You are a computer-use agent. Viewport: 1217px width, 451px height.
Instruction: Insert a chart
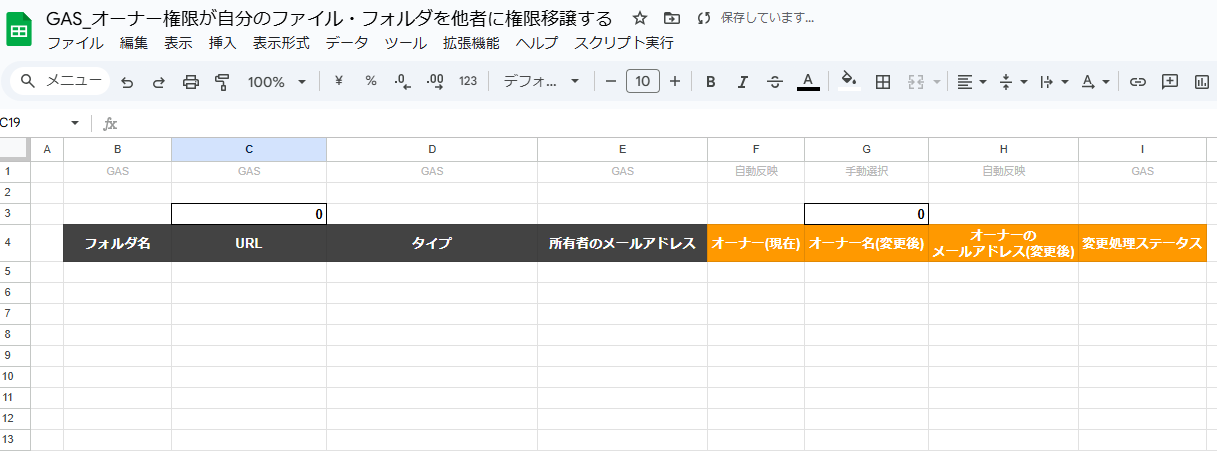click(1202, 82)
